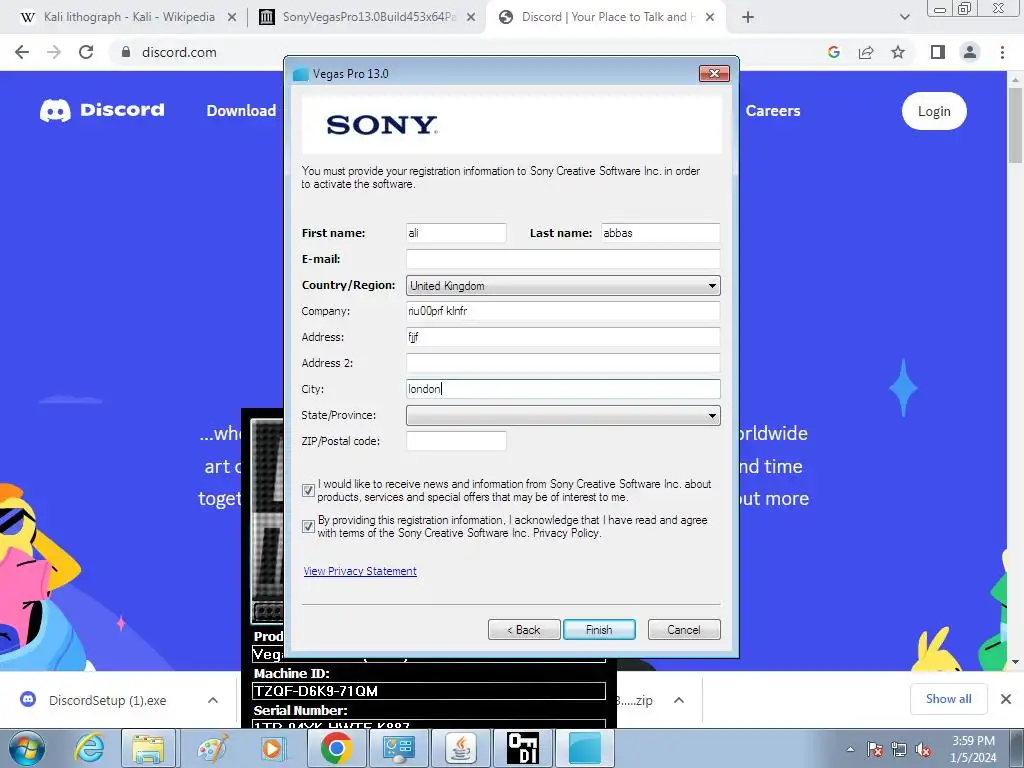Click the Discord logo on the page

click(103, 110)
